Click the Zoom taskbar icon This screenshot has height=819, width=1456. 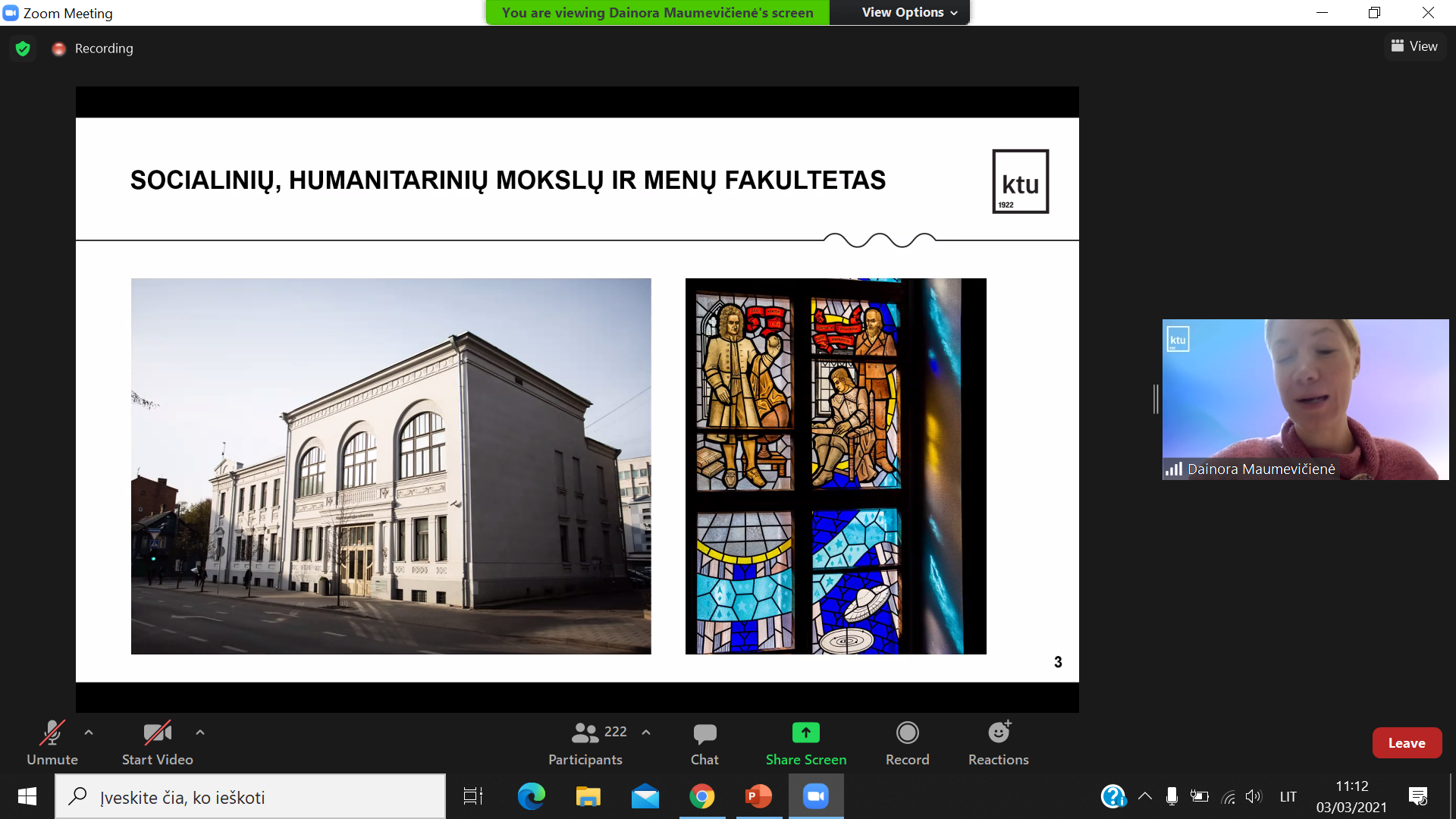tap(816, 796)
